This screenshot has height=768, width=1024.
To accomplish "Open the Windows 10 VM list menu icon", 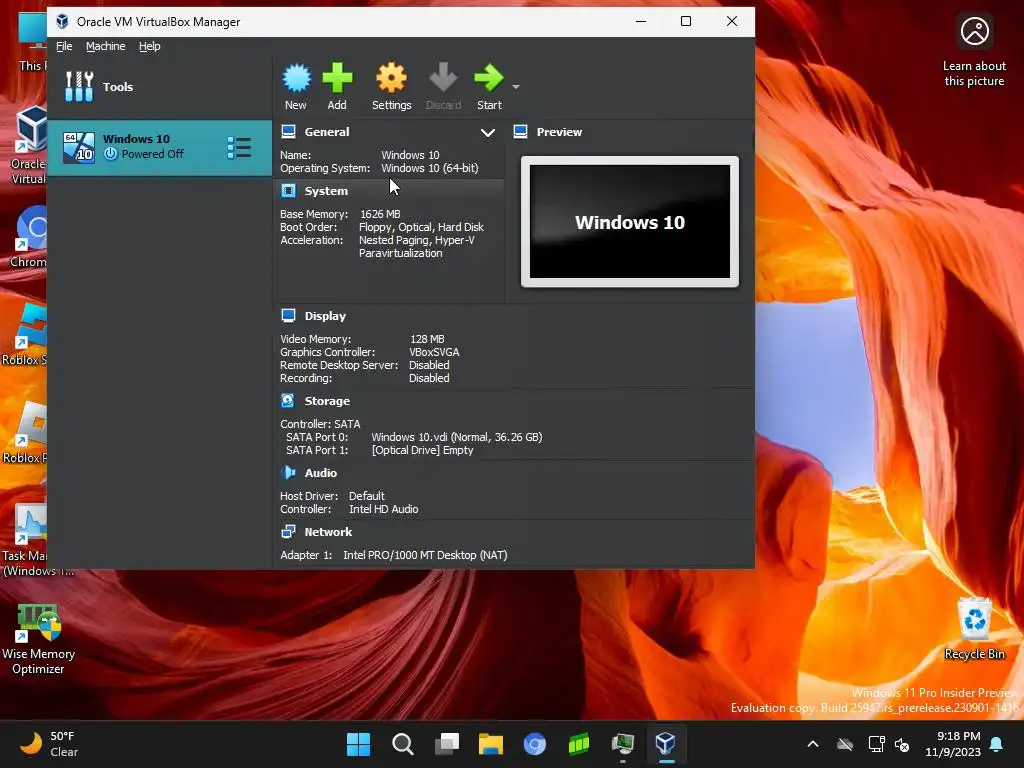I will [x=239, y=148].
